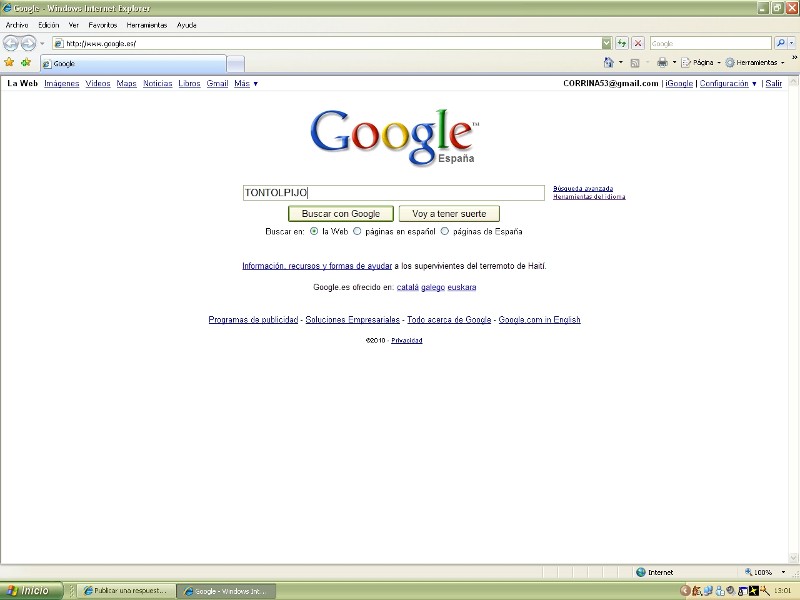
Task: Open the Imágenes link
Action: (62, 83)
